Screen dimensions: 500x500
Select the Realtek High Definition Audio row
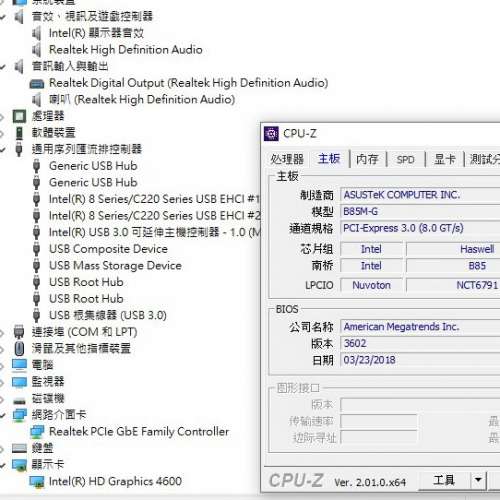(x=126, y=50)
